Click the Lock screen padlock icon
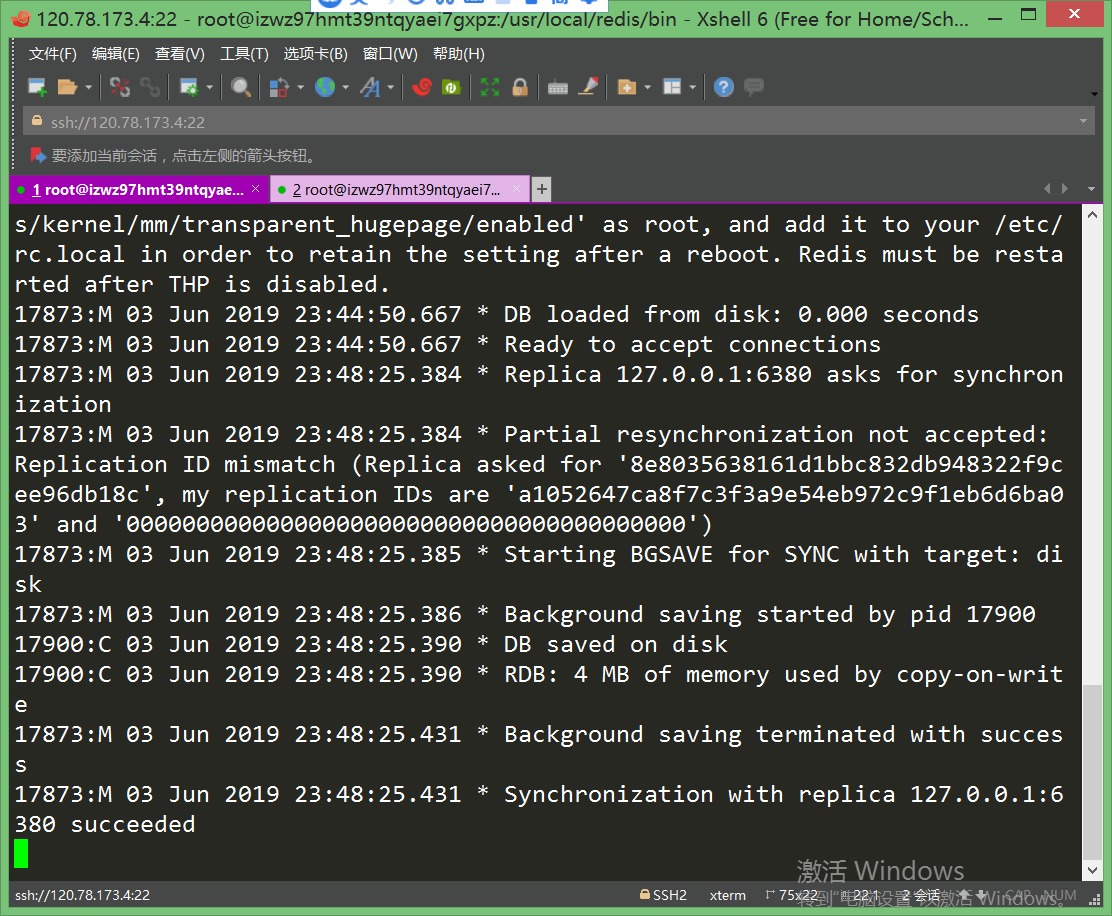 pos(520,87)
